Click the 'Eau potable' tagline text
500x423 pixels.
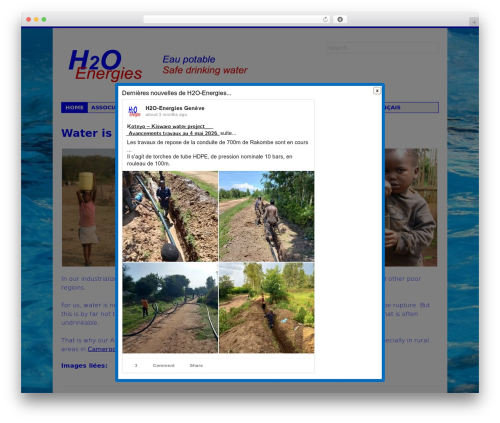189,60
